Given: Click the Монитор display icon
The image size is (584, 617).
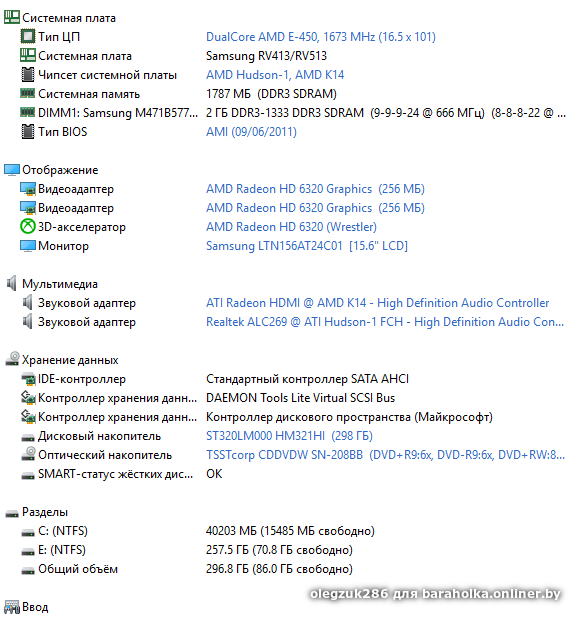Looking at the screenshot, I should coord(28,246).
